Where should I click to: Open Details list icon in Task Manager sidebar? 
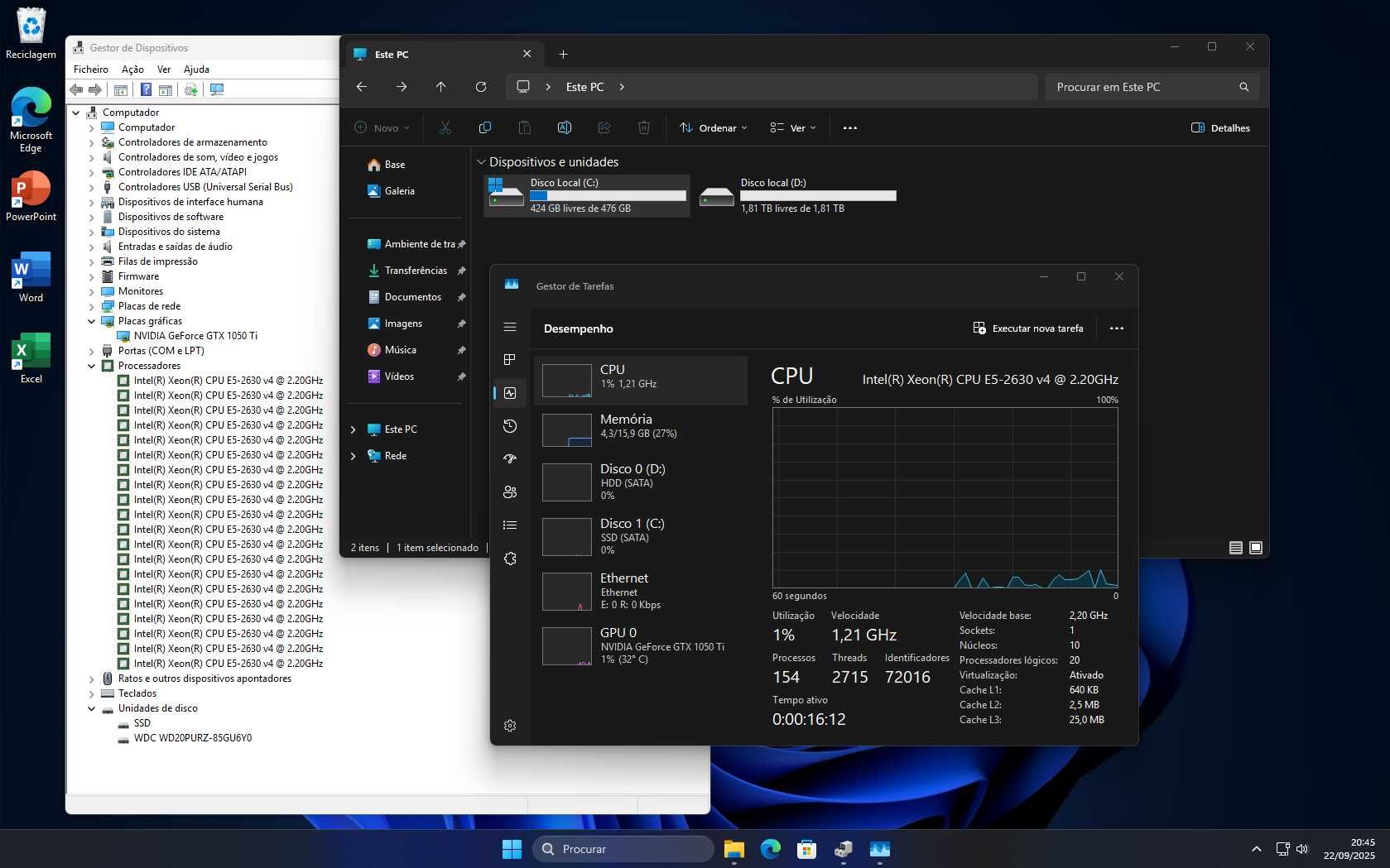[510, 525]
